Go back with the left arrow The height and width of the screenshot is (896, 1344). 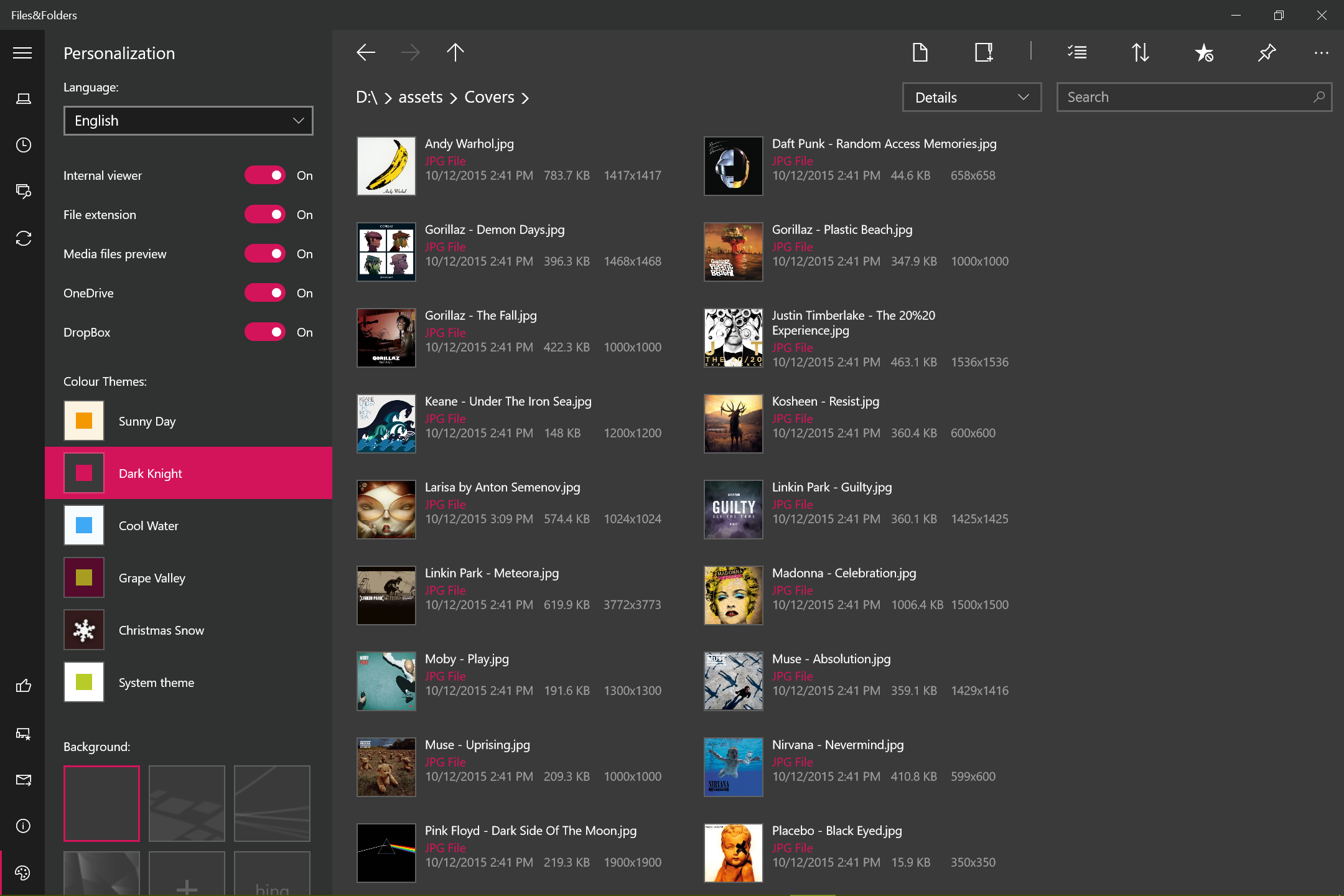coord(366,52)
